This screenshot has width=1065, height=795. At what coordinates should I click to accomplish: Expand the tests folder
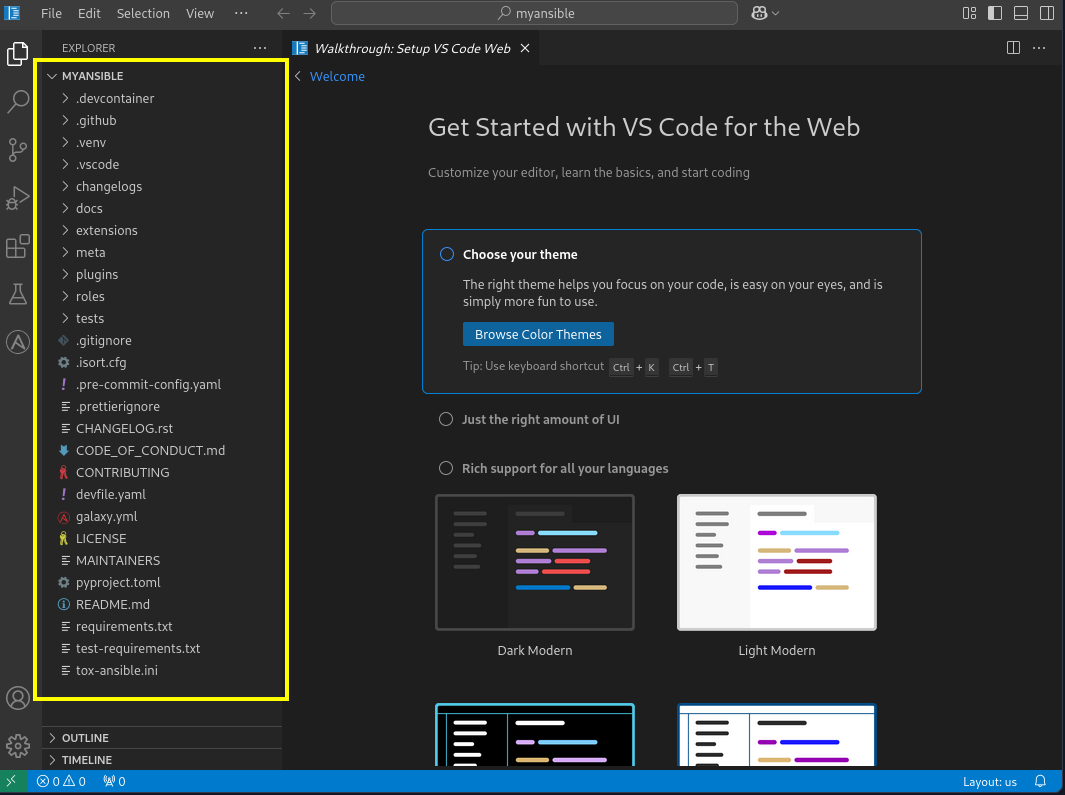pyautogui.click(x=163, y=318)
